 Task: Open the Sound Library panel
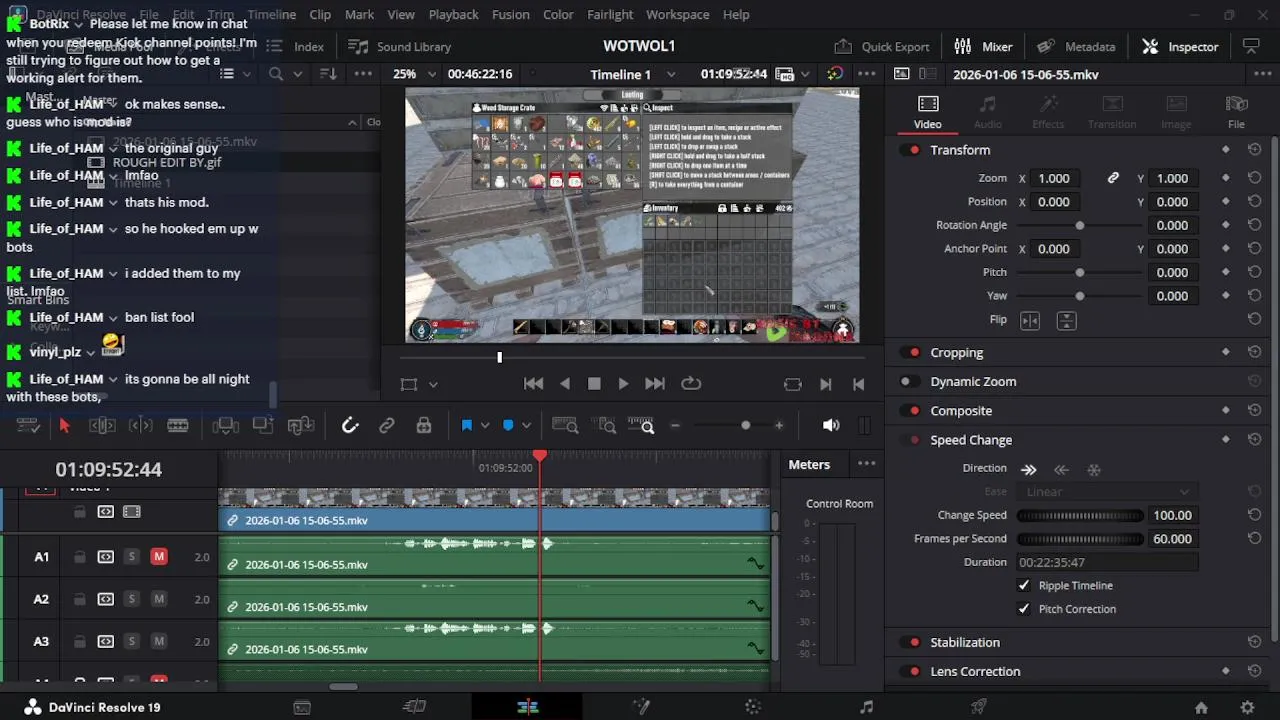click(x=399, y=47)
